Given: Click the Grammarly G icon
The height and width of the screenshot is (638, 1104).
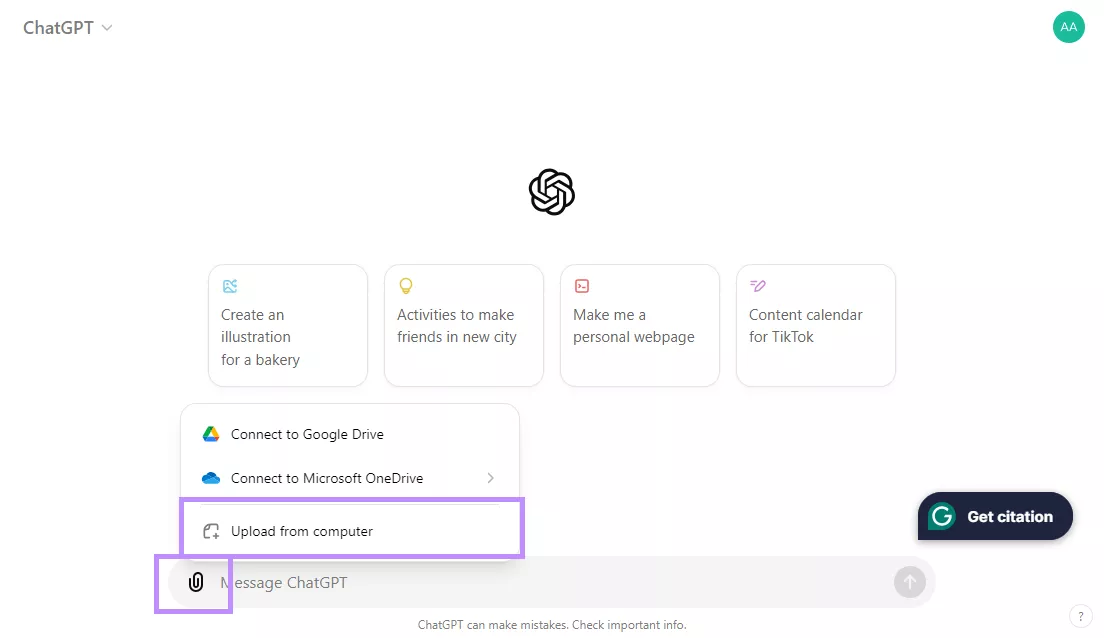Looking at the screenshot, I should (942, 516).
